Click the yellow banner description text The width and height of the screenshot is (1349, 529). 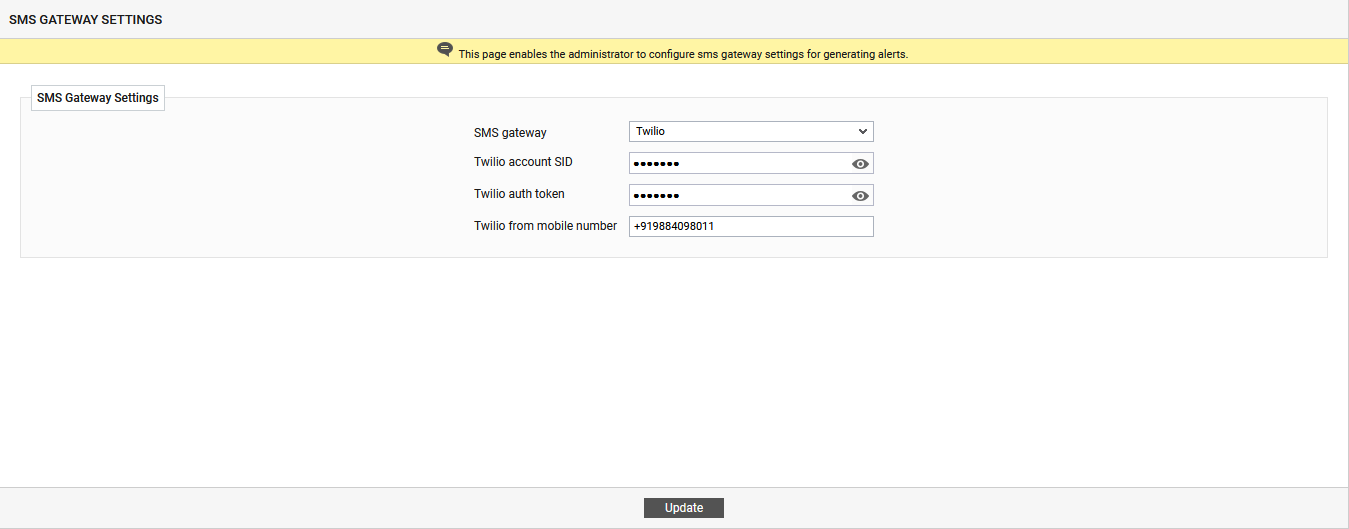pos(683,55)
